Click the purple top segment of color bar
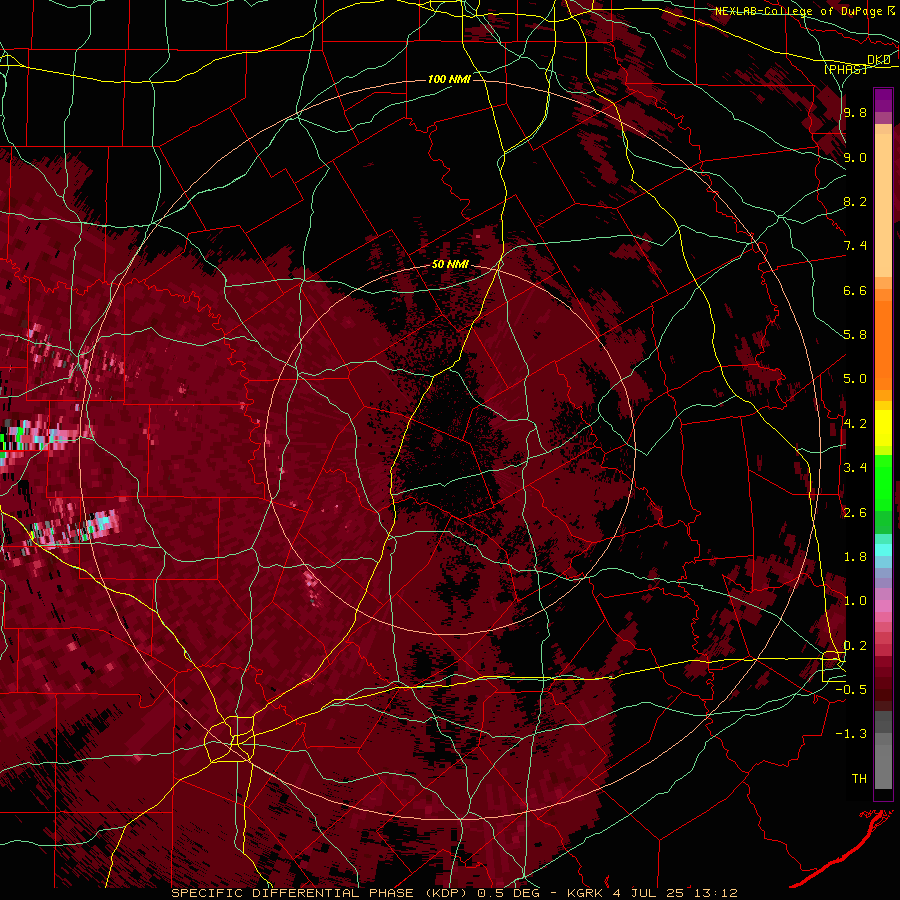Image resolution: width=900 pixels, height=900 pixels. click(x=883, y=100)
